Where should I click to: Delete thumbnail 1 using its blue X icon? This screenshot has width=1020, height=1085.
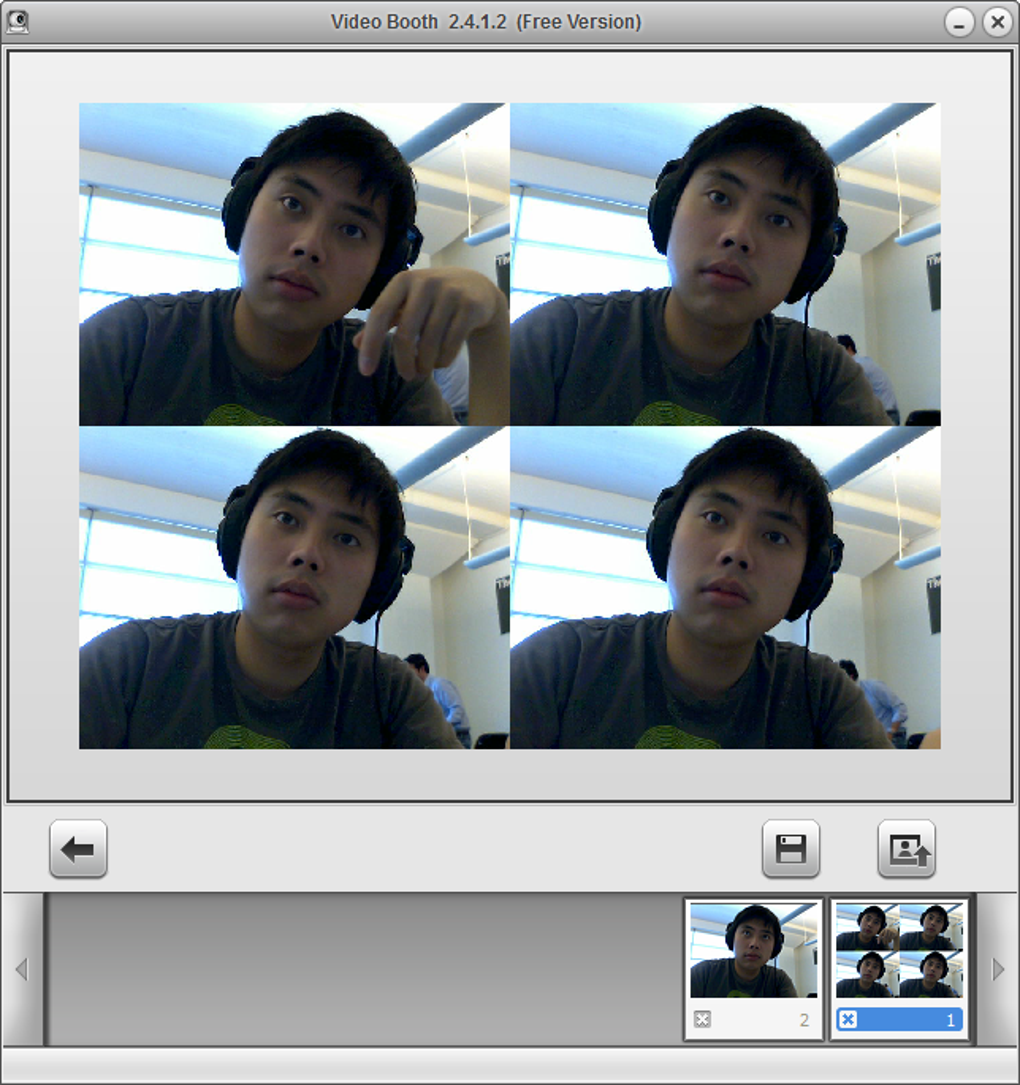848,1019
